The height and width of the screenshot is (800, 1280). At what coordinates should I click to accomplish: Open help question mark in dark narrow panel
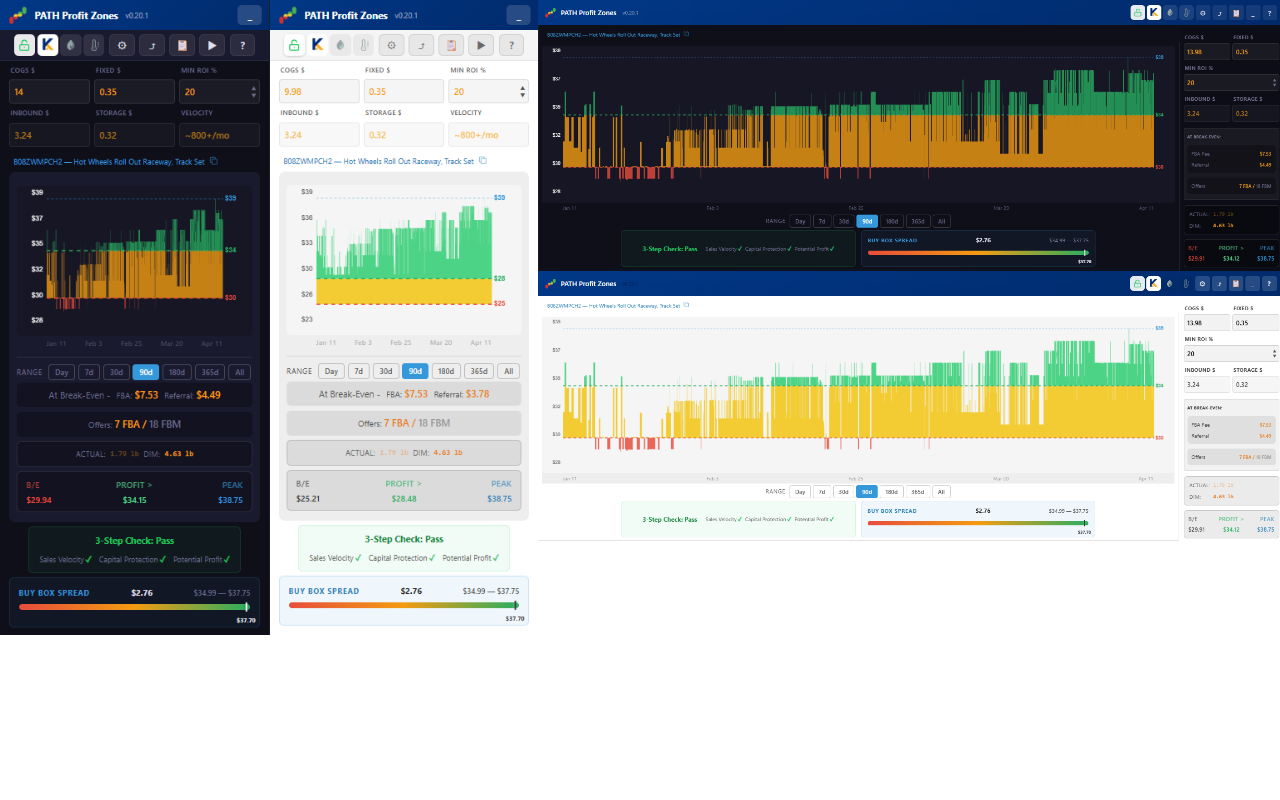coord(242,45)
